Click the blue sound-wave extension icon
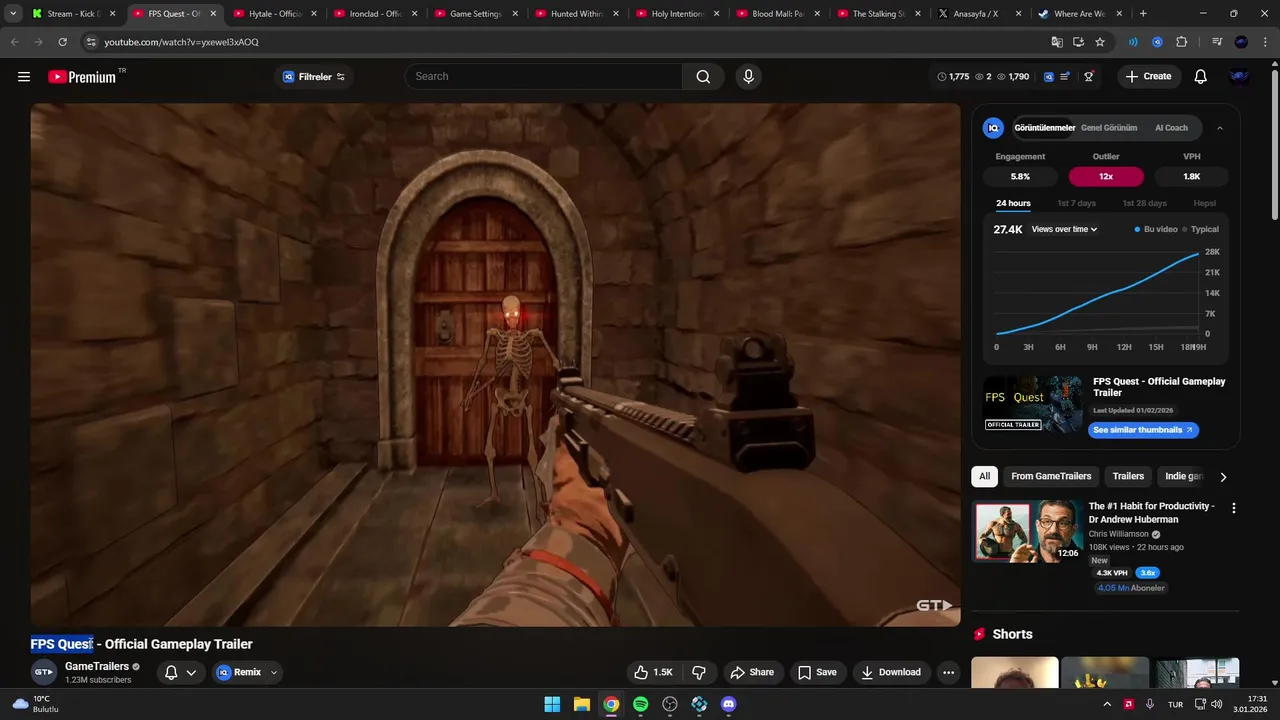Screen dimensions: 1280x720 coord(1133,42)
